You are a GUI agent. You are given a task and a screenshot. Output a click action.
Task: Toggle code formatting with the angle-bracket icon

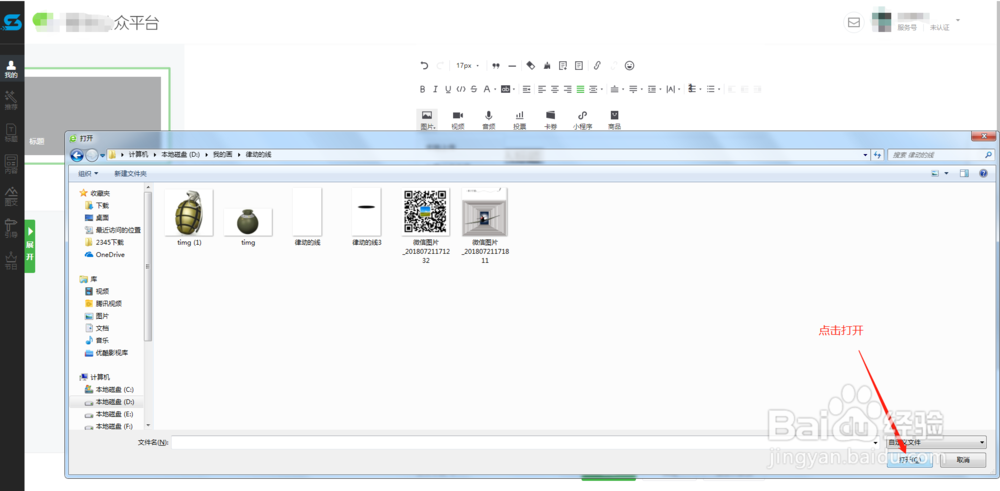(461, 89)
